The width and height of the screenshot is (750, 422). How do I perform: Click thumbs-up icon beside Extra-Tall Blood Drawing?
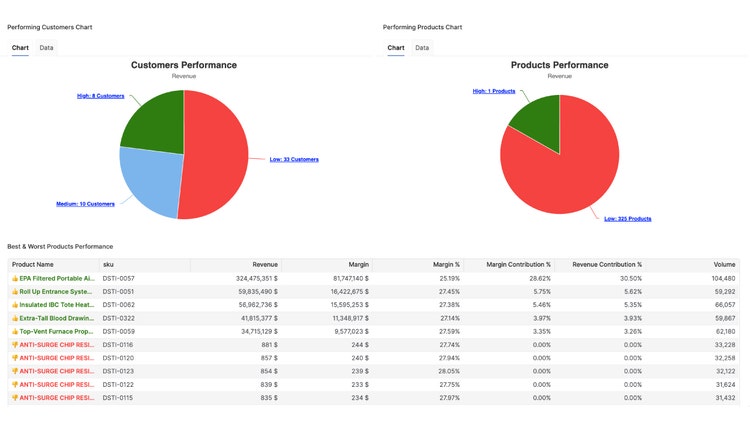(x=15, y=318)
